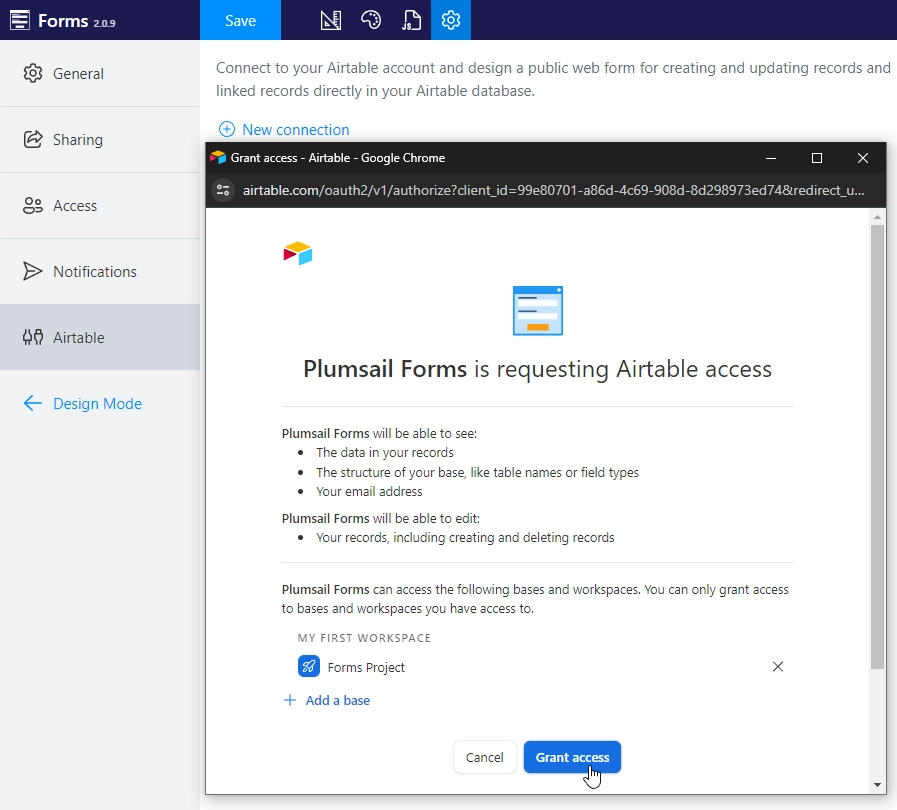View site information icon in address bar
Screen dimensions: 897x810
pyautogui.click(x=223, y=190)
